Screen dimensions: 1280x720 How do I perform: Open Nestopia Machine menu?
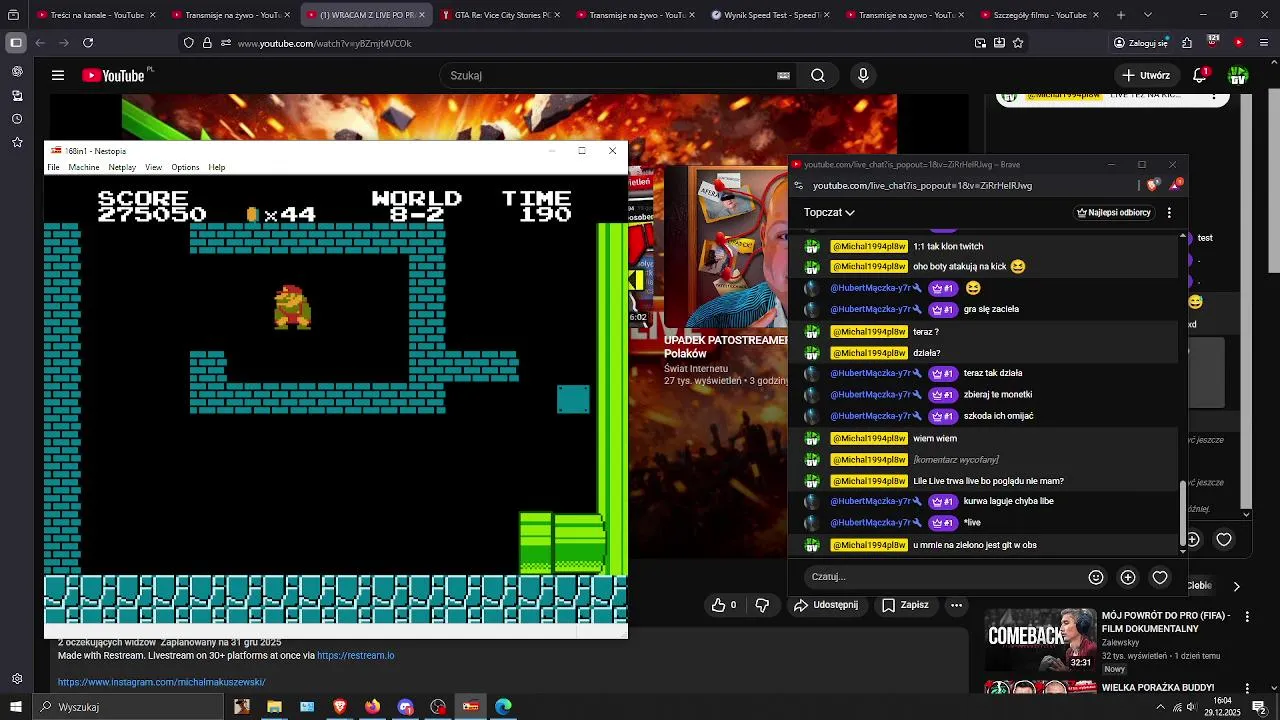[x=84, y=167]
